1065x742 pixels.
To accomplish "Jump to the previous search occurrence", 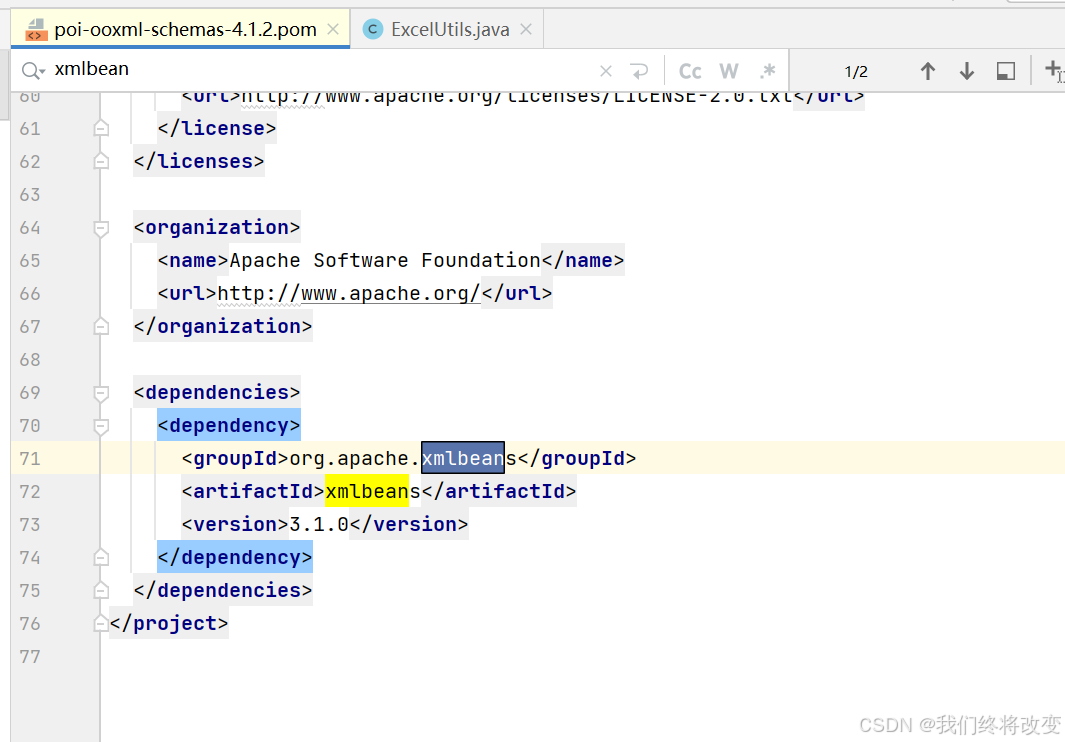I will point(928,70).
